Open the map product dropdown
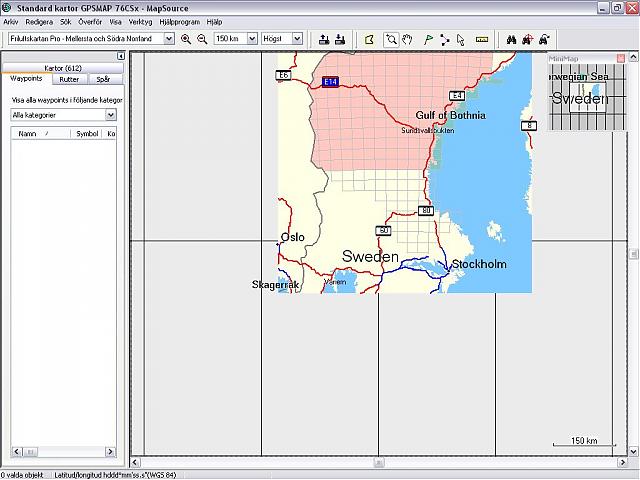 169,39
